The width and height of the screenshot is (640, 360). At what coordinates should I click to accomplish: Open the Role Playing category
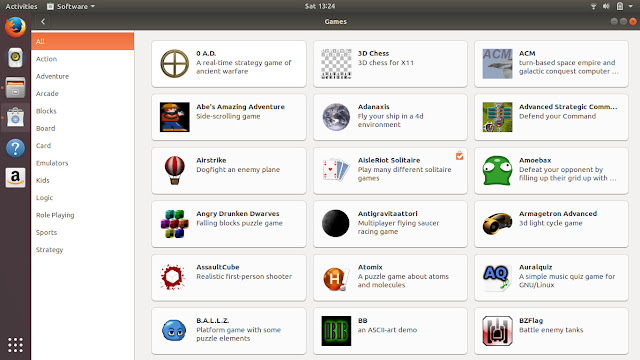(x=82, y=215)
